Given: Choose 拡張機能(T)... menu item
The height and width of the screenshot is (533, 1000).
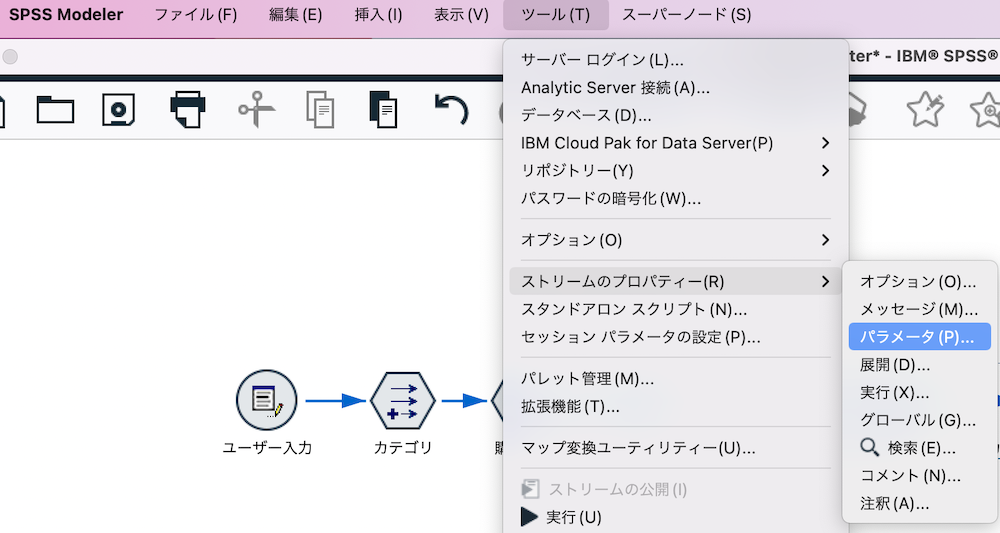Looking at the screenshot, I should [676, 406].
